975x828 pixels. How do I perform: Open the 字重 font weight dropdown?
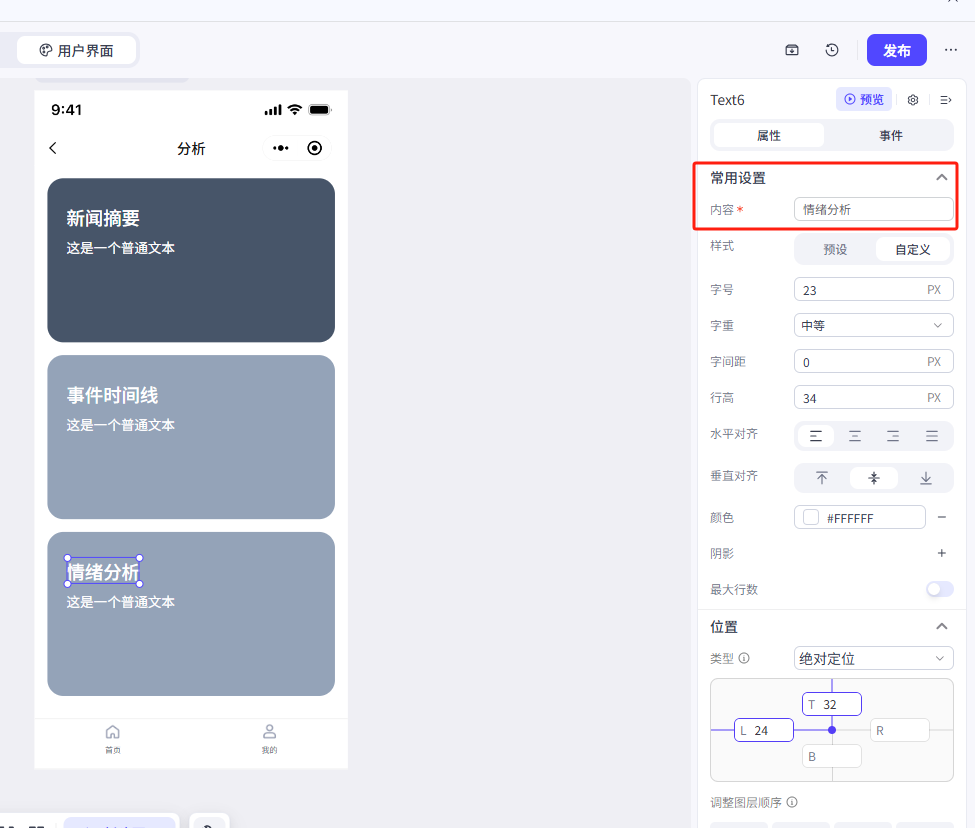point(873,325)
